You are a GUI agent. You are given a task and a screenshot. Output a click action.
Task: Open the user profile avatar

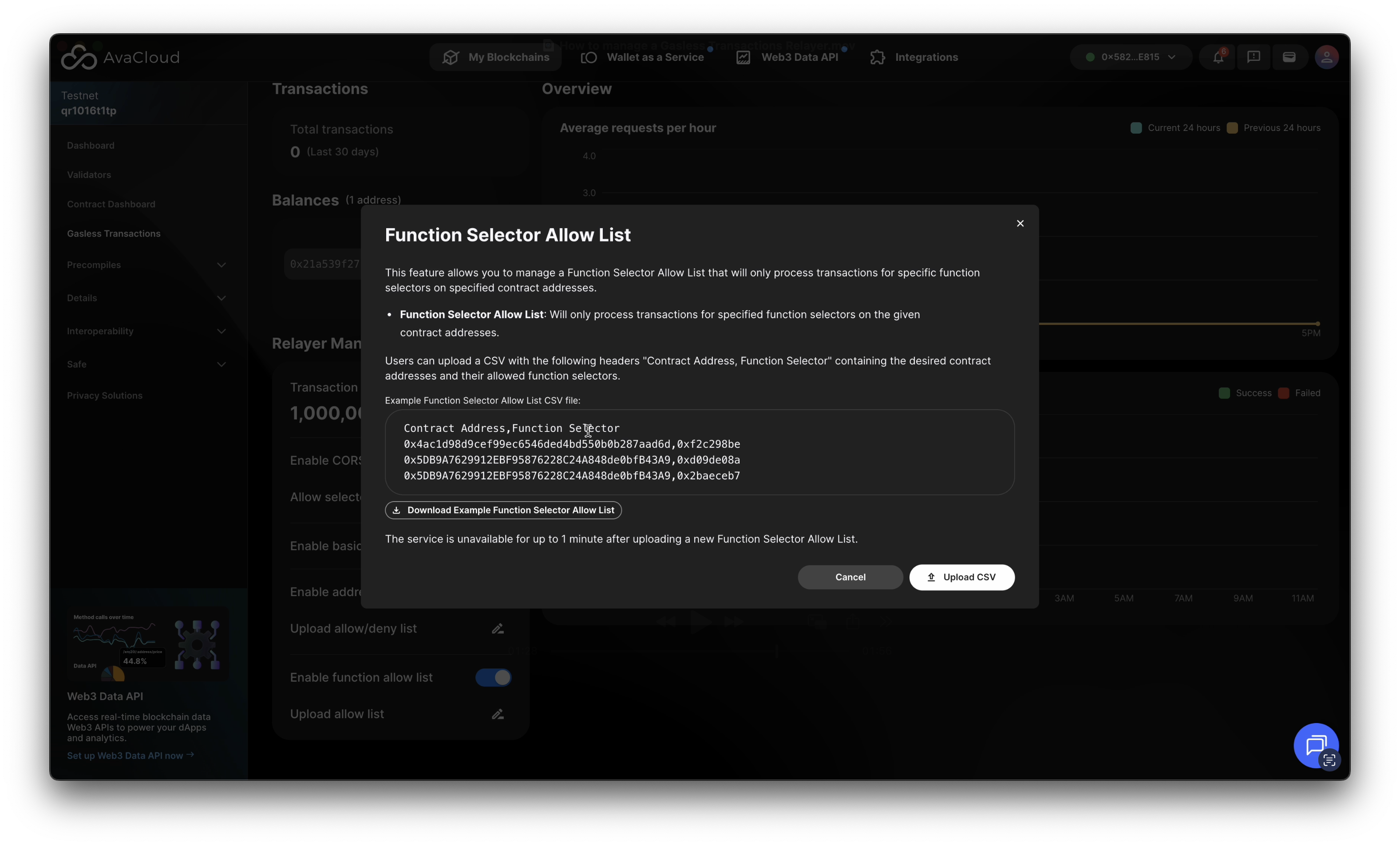point(1326,57)
